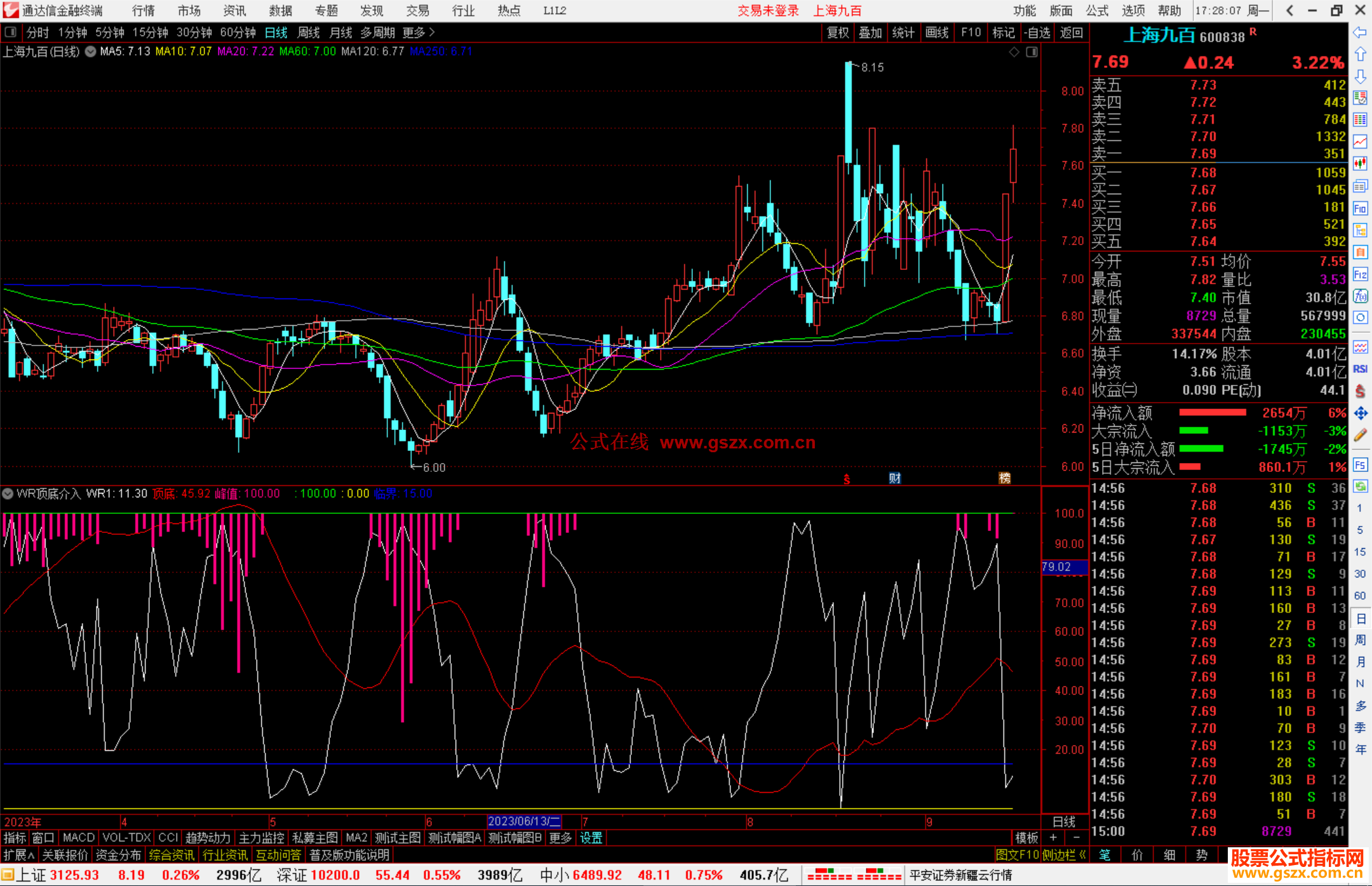Expand the 扩展 panel at bottom left
Image resolution: width=1372 pixels, height=886 pixels.
pos(18,855)
